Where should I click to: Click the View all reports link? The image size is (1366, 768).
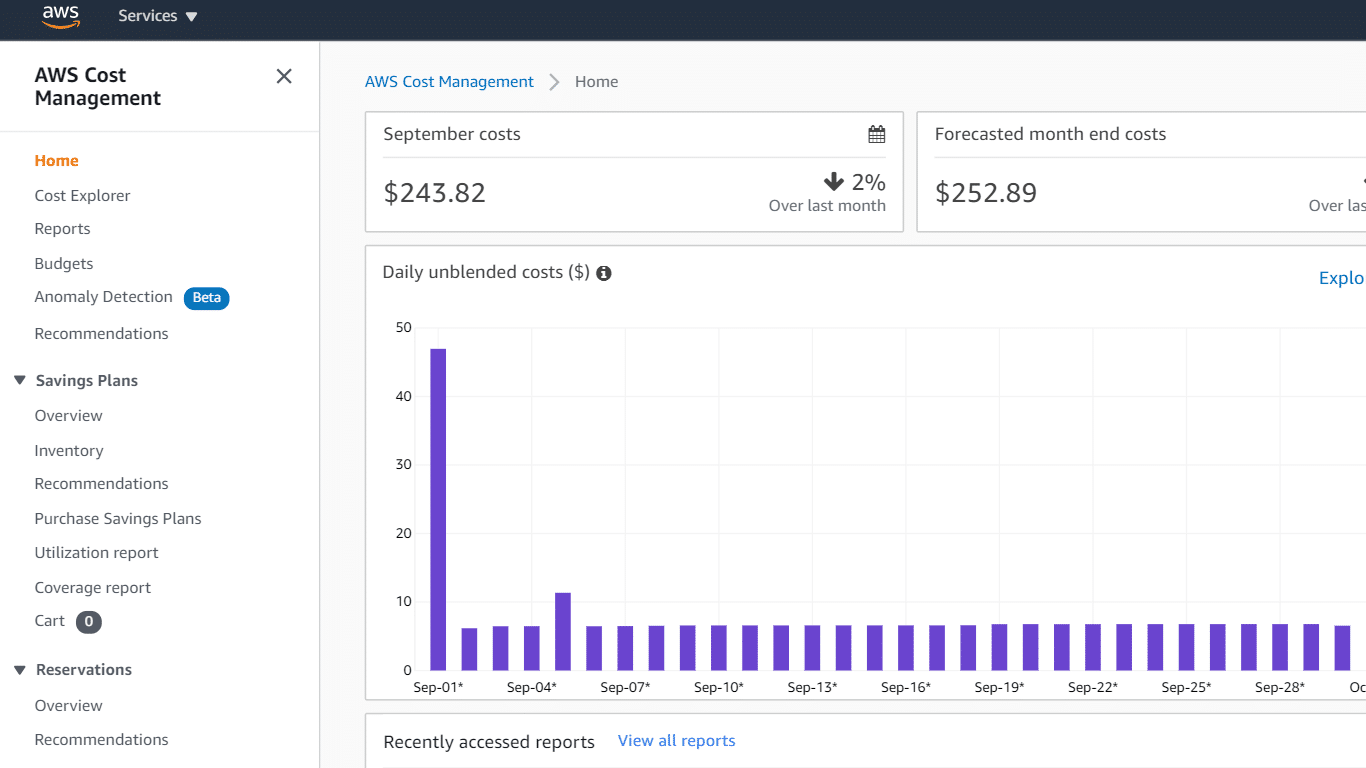tap(676, 741)
